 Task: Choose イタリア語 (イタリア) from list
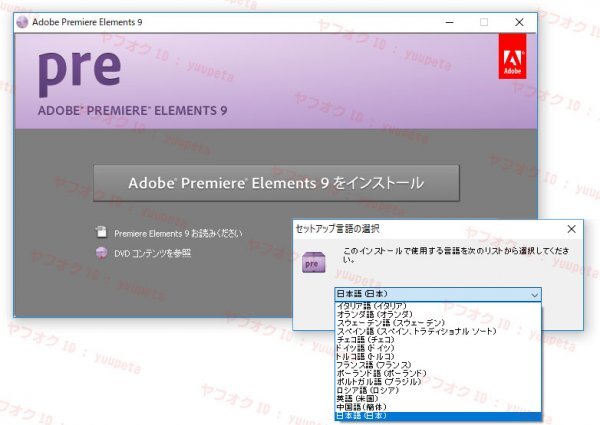[438, 306]
